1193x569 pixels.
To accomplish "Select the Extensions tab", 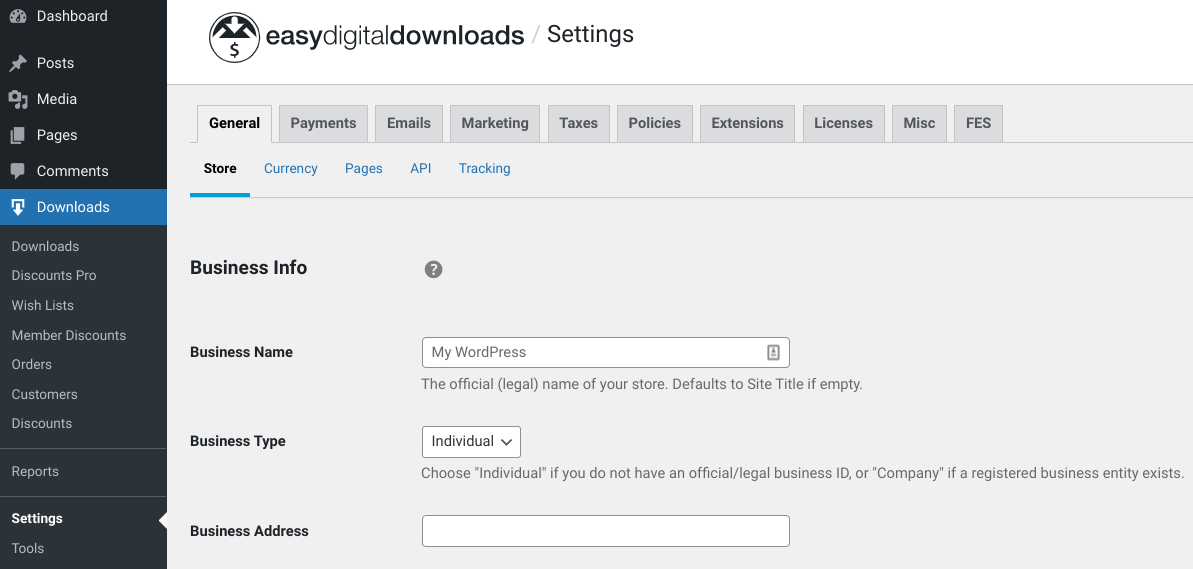I will tap(747, 123).
